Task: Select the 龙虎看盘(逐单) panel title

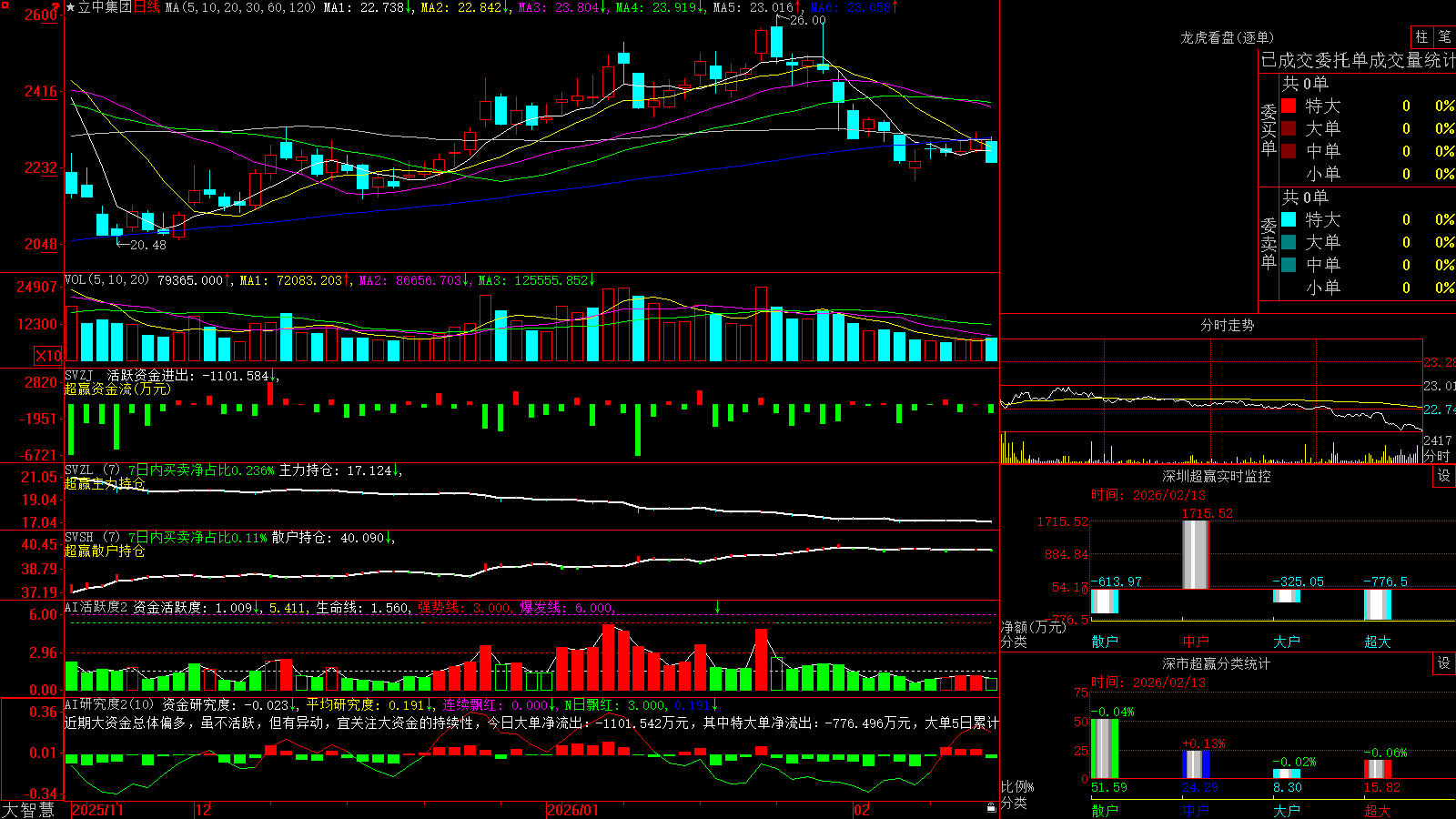Action: point(1227,37)
